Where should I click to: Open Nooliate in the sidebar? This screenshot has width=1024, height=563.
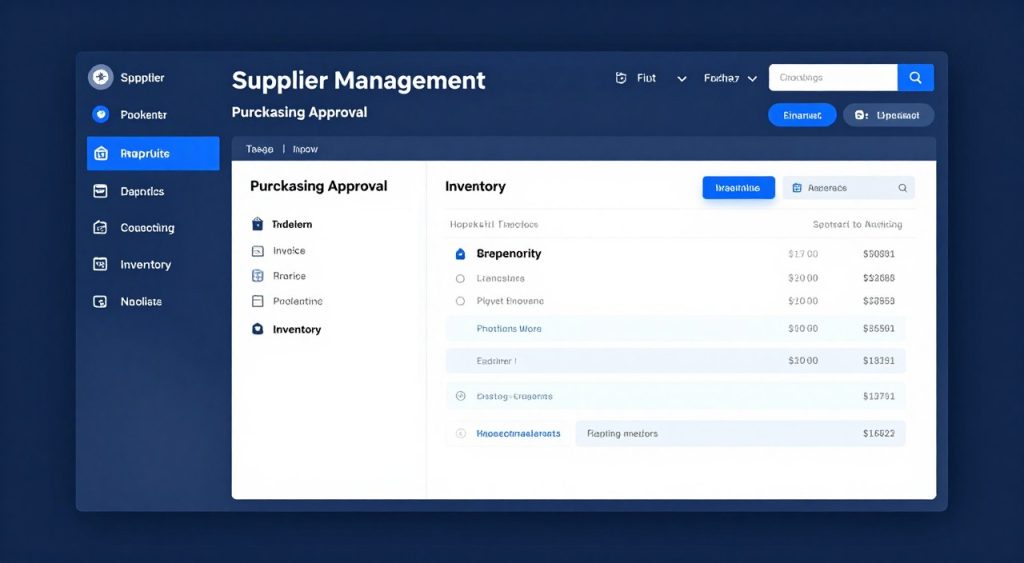[141, 302]
